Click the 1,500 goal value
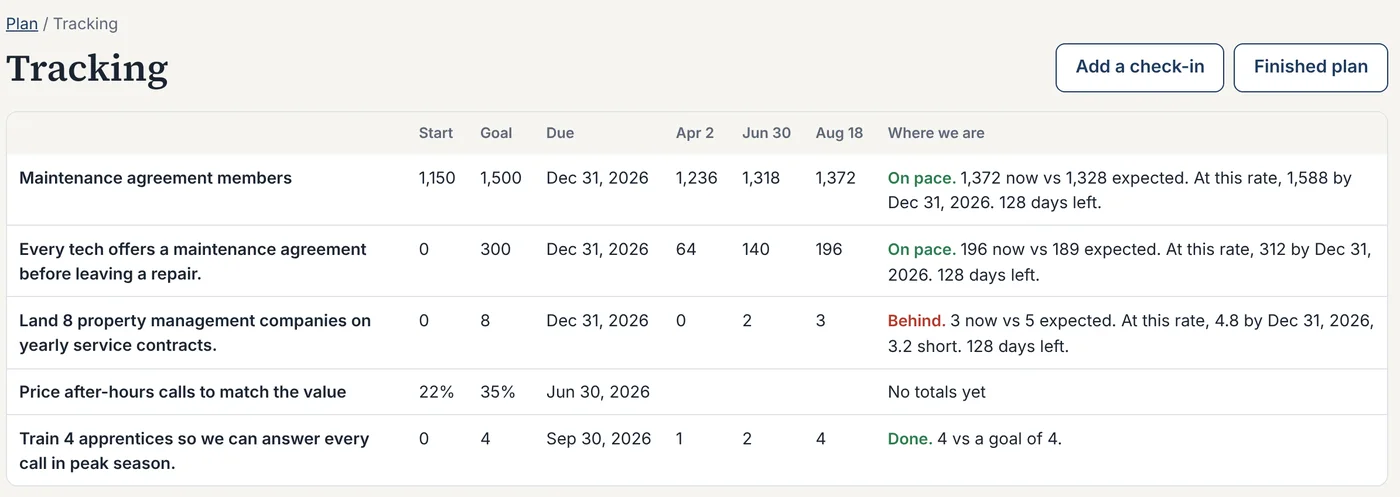Viewport: 1400px width, 497px height. 501,178
